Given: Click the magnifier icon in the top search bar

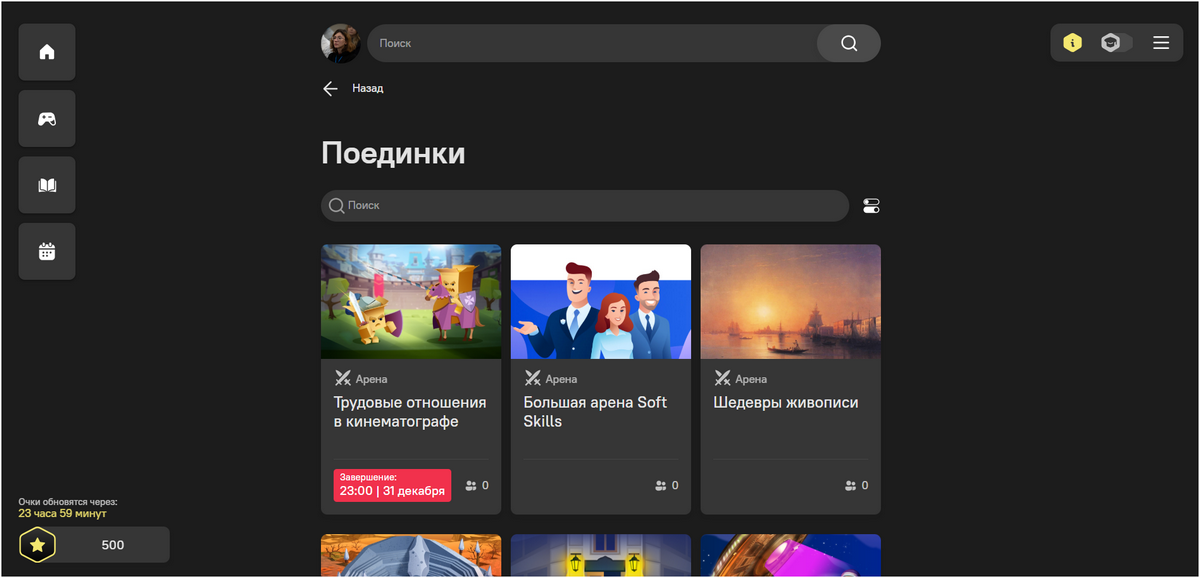Looking at the screenshot, I should click(x=848, y=43).
